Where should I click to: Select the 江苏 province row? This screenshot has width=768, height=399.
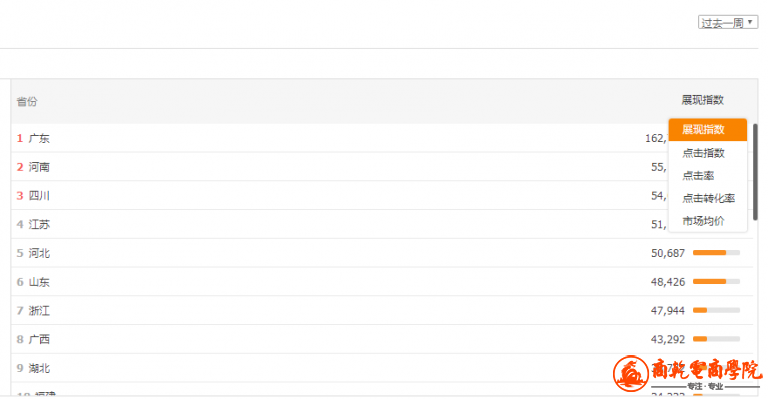tap(382, 224)
